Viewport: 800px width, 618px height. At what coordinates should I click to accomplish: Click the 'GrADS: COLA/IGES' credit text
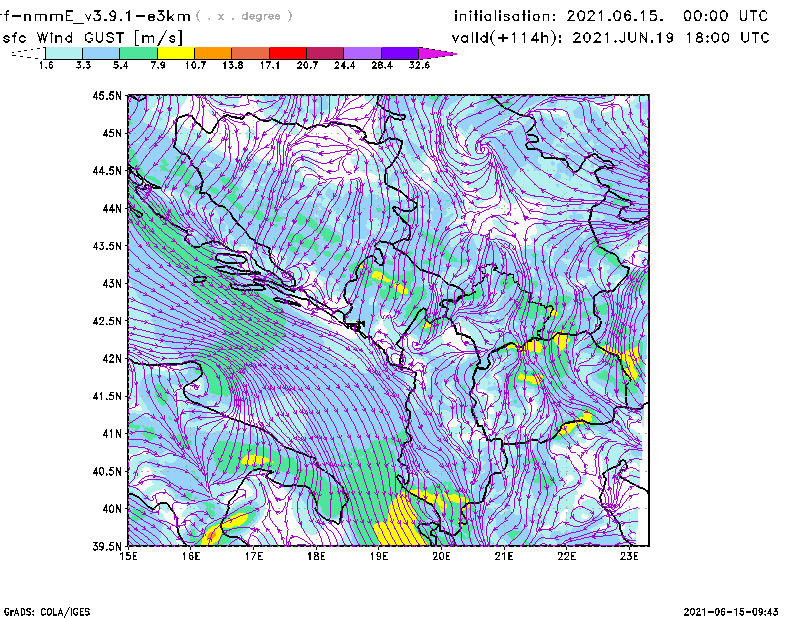[47, 612]
